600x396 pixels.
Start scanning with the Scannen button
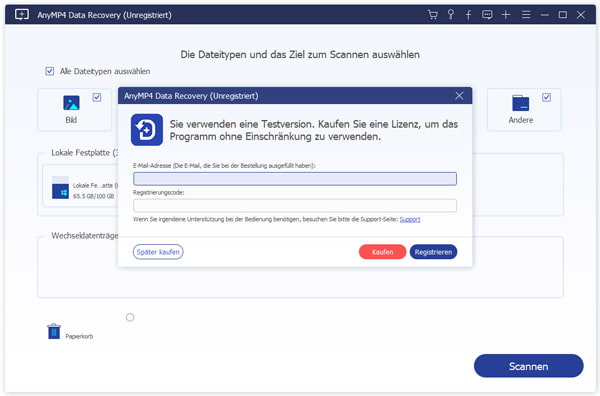coord(528,366)
